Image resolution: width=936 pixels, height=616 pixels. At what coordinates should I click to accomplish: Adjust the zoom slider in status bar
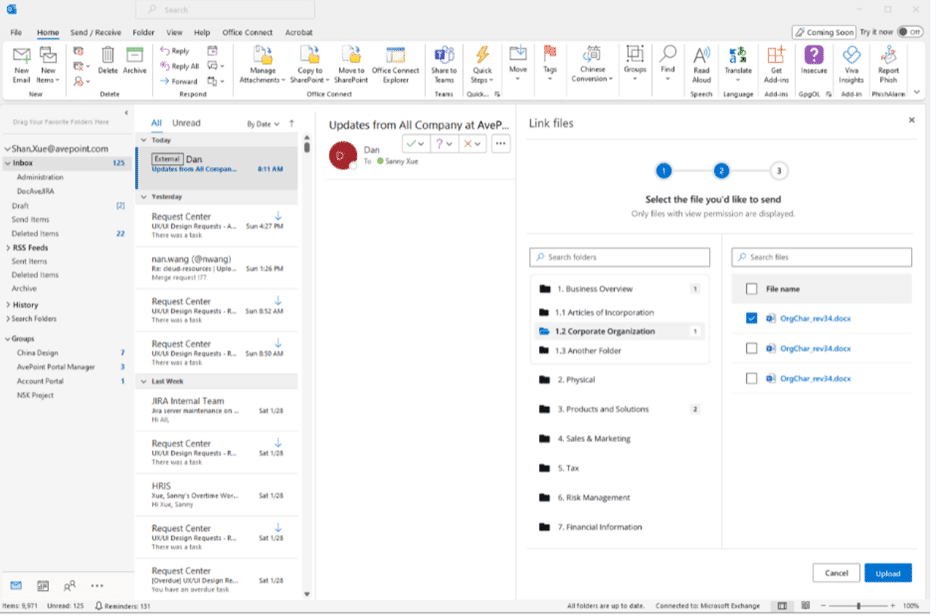[858, 606]
